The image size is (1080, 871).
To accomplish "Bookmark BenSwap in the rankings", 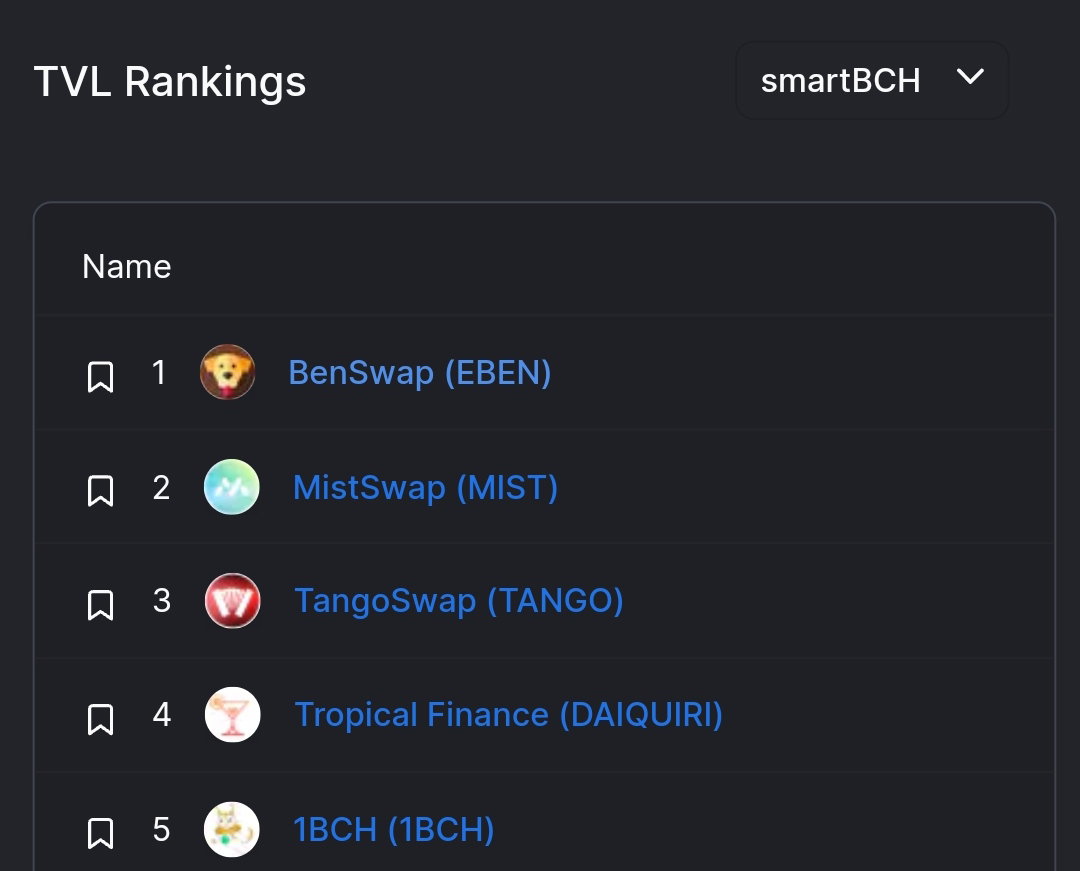I will (x=101, y=377).
